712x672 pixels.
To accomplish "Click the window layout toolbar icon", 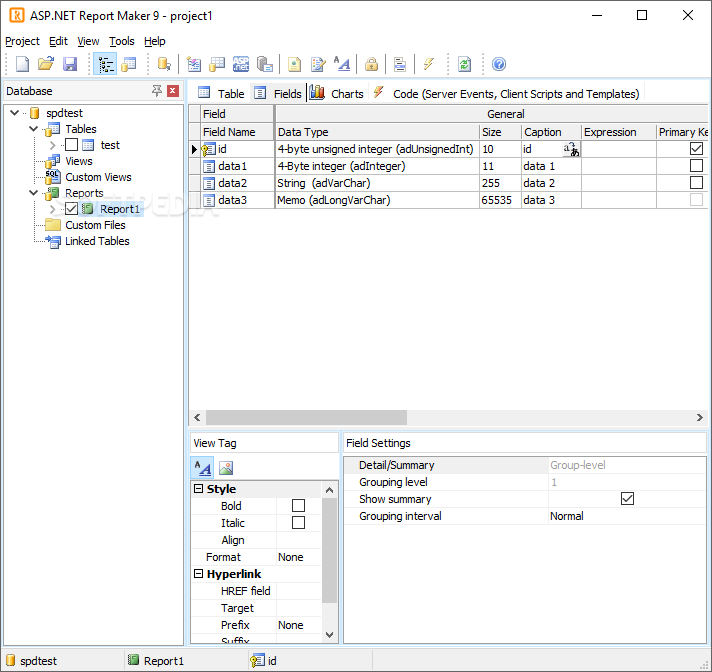I will [129, 64].
